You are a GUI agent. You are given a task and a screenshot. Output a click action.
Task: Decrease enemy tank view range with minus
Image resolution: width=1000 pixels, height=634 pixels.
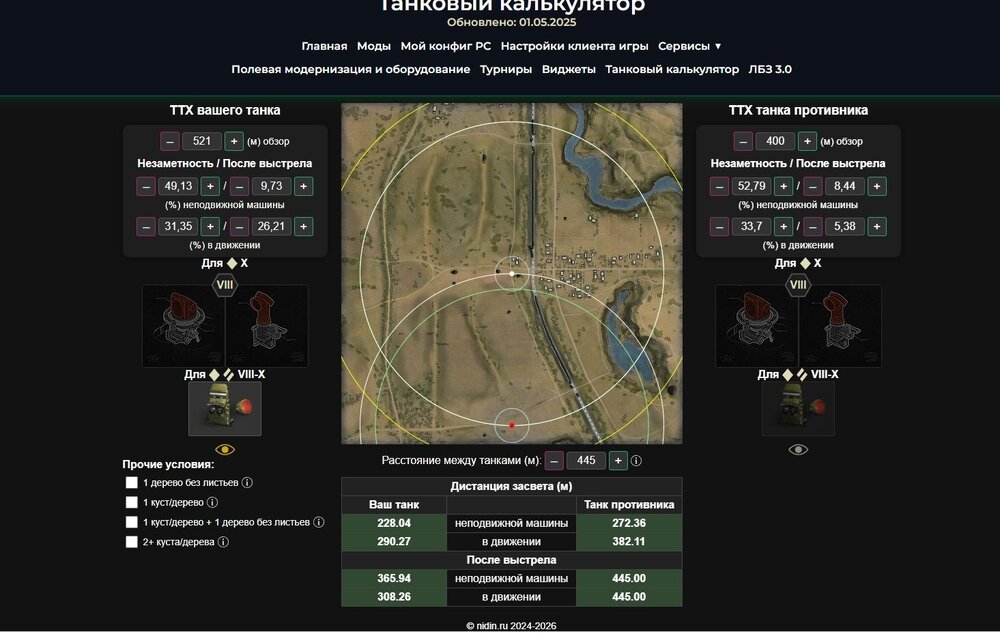pyautogui.click(x=743, y=141)
